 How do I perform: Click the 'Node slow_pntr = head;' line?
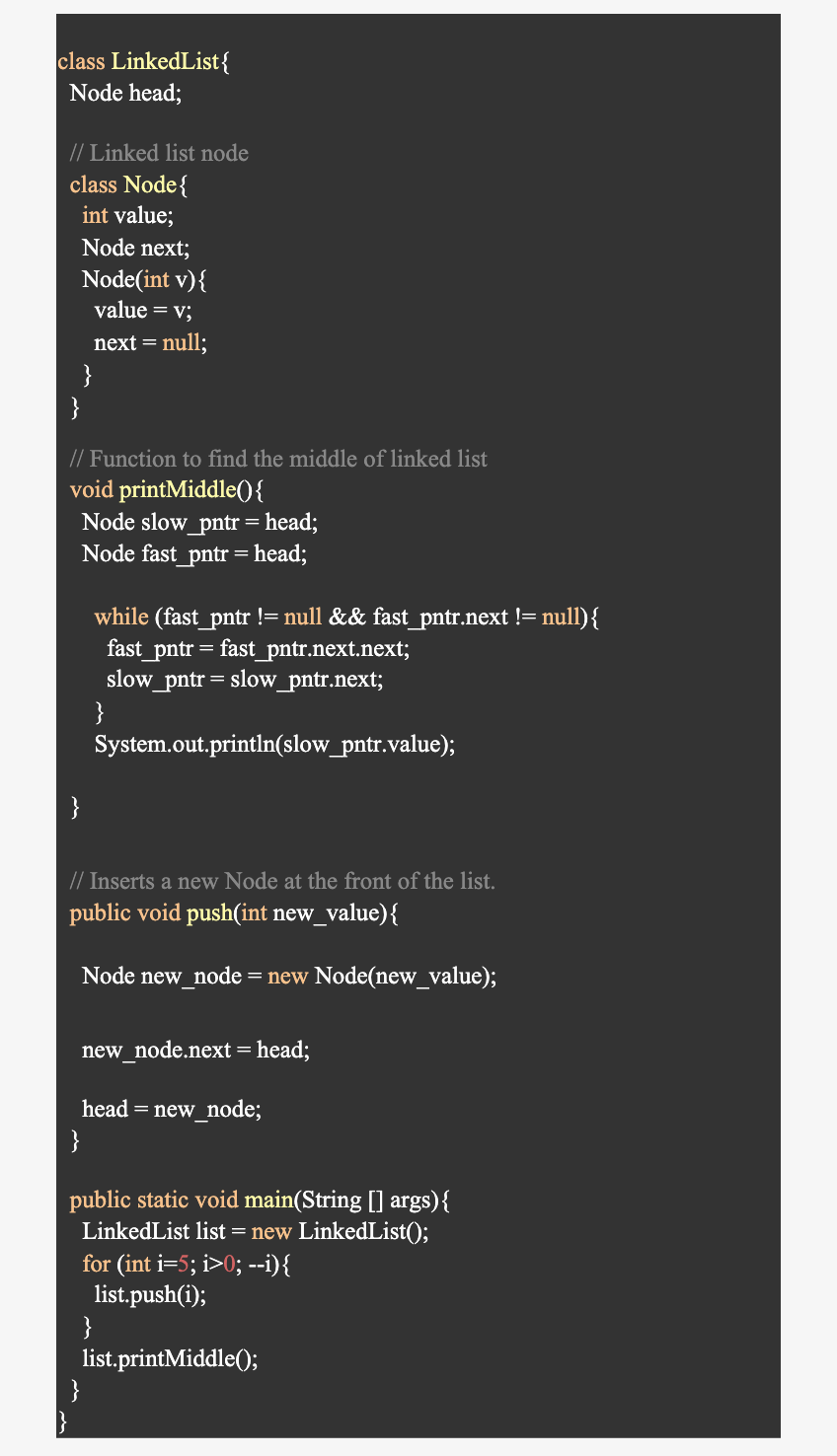pos(199,522)
